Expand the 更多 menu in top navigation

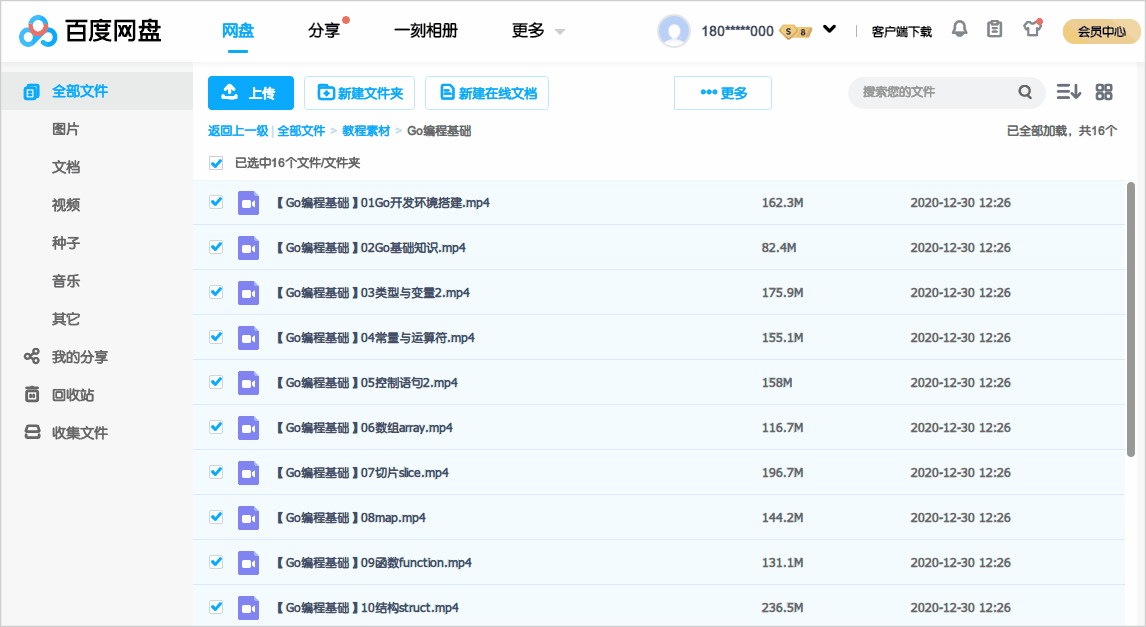click(x=538, y=31)
